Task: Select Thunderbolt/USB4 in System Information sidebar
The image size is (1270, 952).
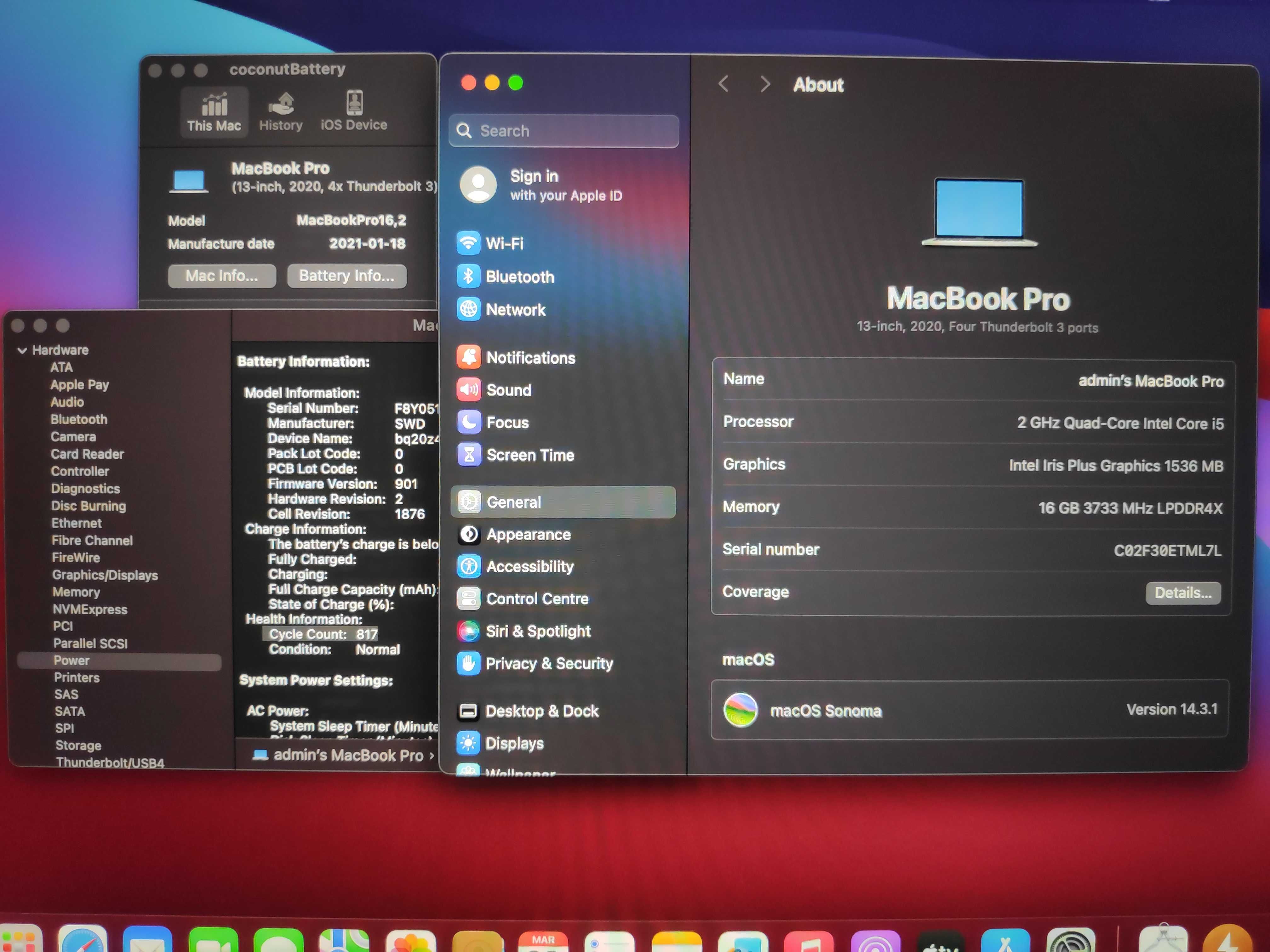Action: 110,762
